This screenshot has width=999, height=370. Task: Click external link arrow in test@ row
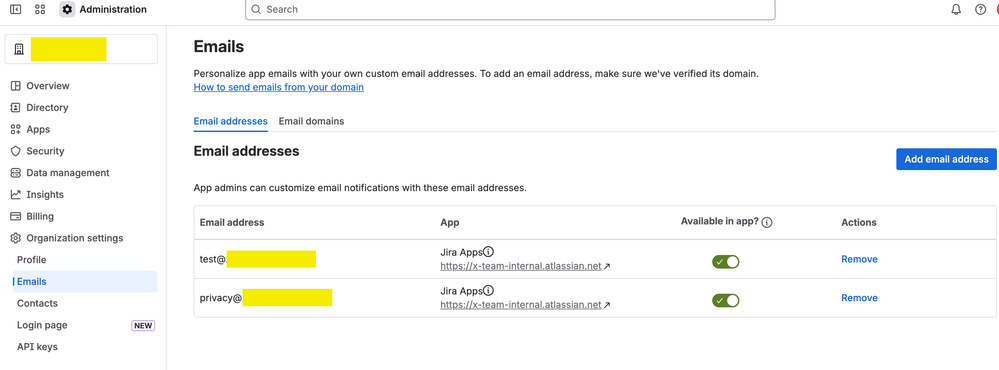[x=607, y=267]
